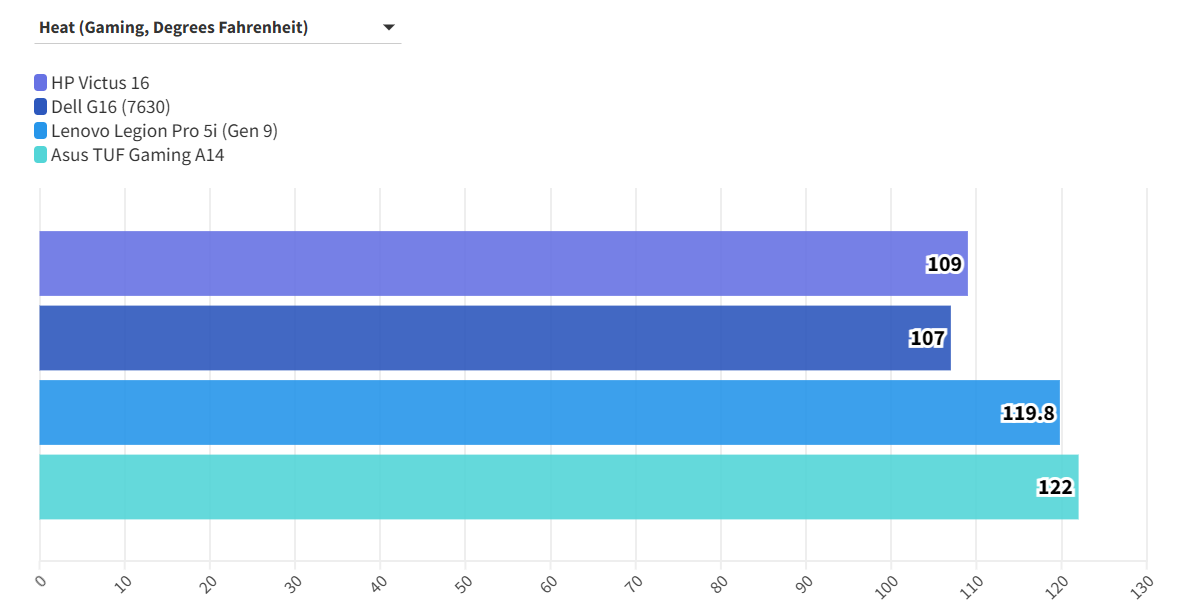Click the Lenovo Legion Pro 5i legend swatch
Viewport: 1189px width, 609px height.
pyautogui.click(x=40, y=131)
